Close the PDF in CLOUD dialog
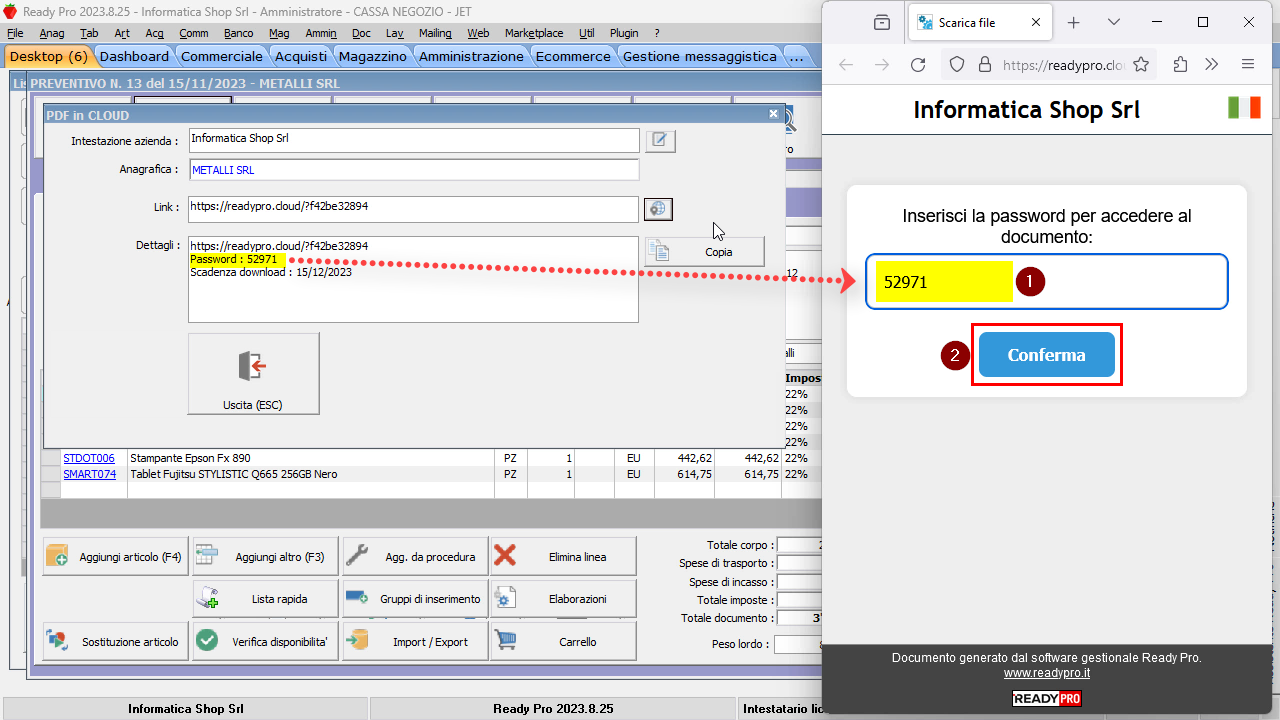 coord(773,115)
